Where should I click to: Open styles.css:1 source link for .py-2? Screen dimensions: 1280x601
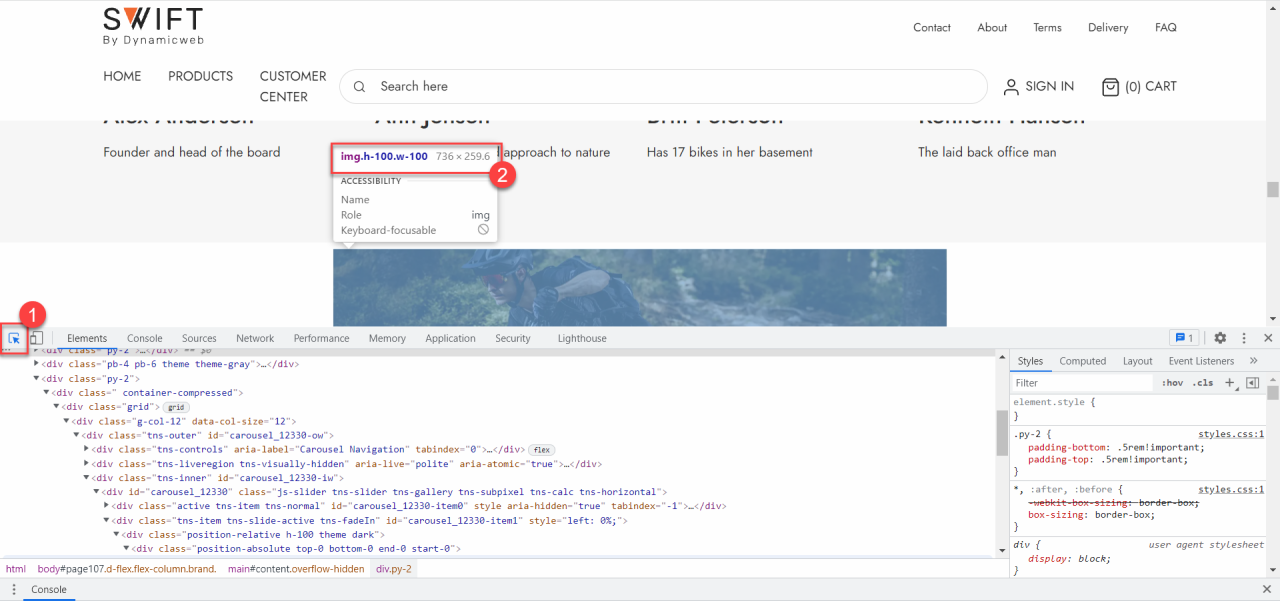pos(1231,434)
